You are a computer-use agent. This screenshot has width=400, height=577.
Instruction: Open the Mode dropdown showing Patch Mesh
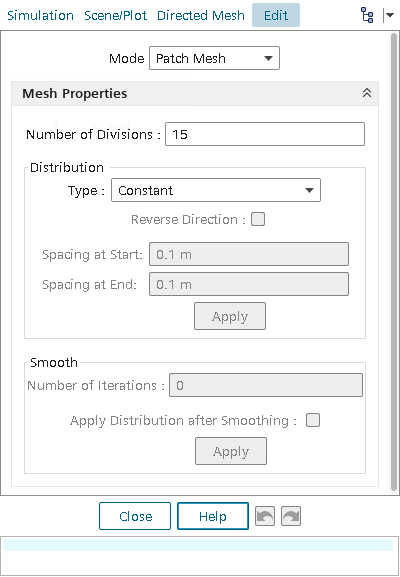click(x=214, y=58)
